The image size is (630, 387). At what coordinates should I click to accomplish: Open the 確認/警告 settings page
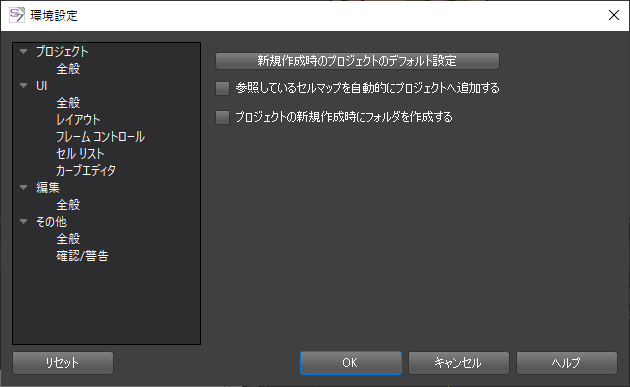(x=82, y=256)
